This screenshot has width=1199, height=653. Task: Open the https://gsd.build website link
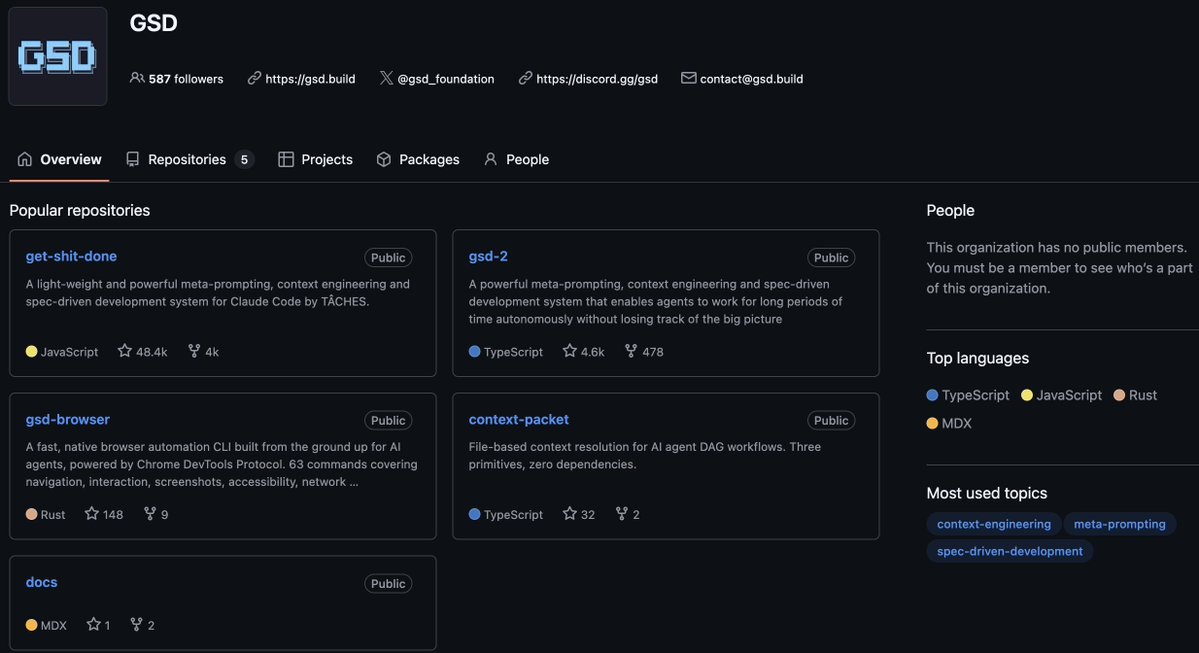tap(310, 79)
